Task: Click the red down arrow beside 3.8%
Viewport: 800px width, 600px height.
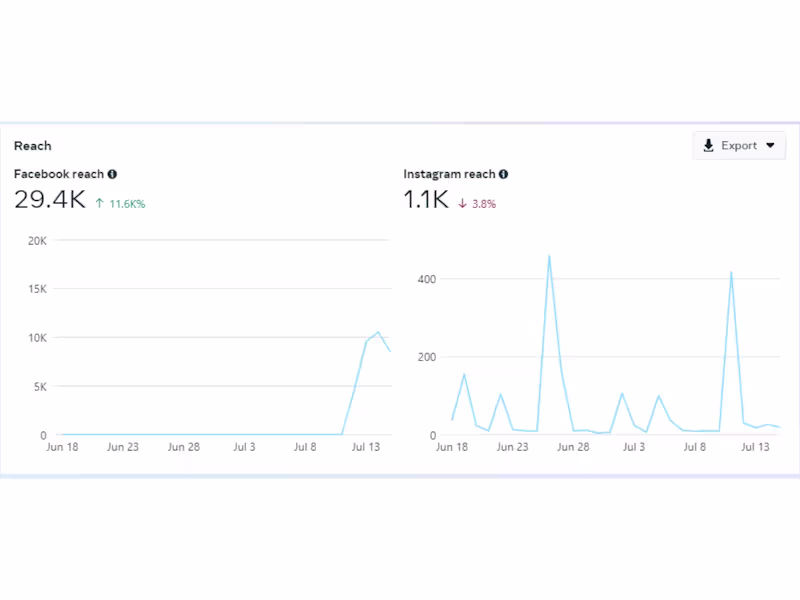Action: [462, 204]
